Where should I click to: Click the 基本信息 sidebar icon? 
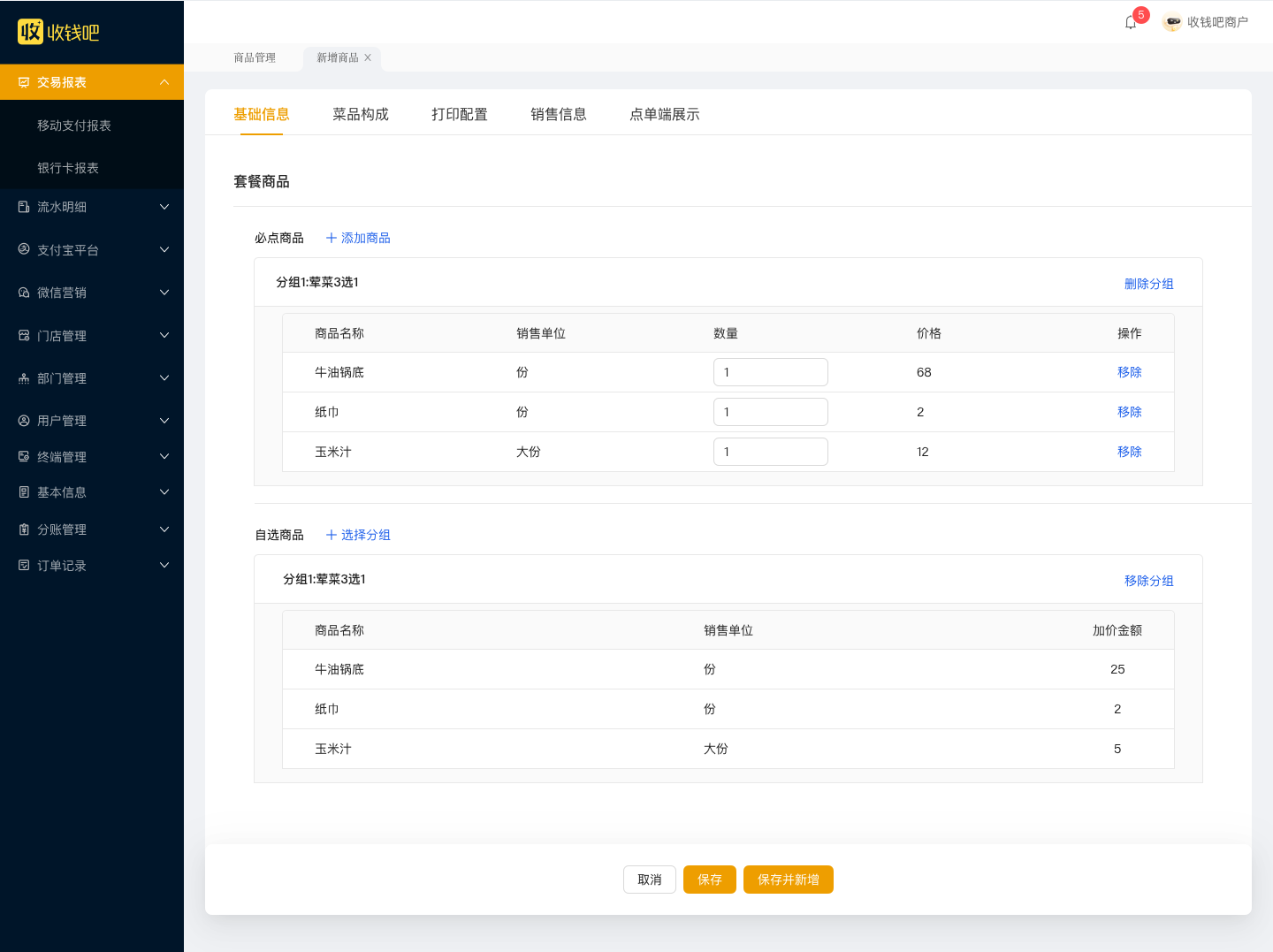tap(24, 492)
